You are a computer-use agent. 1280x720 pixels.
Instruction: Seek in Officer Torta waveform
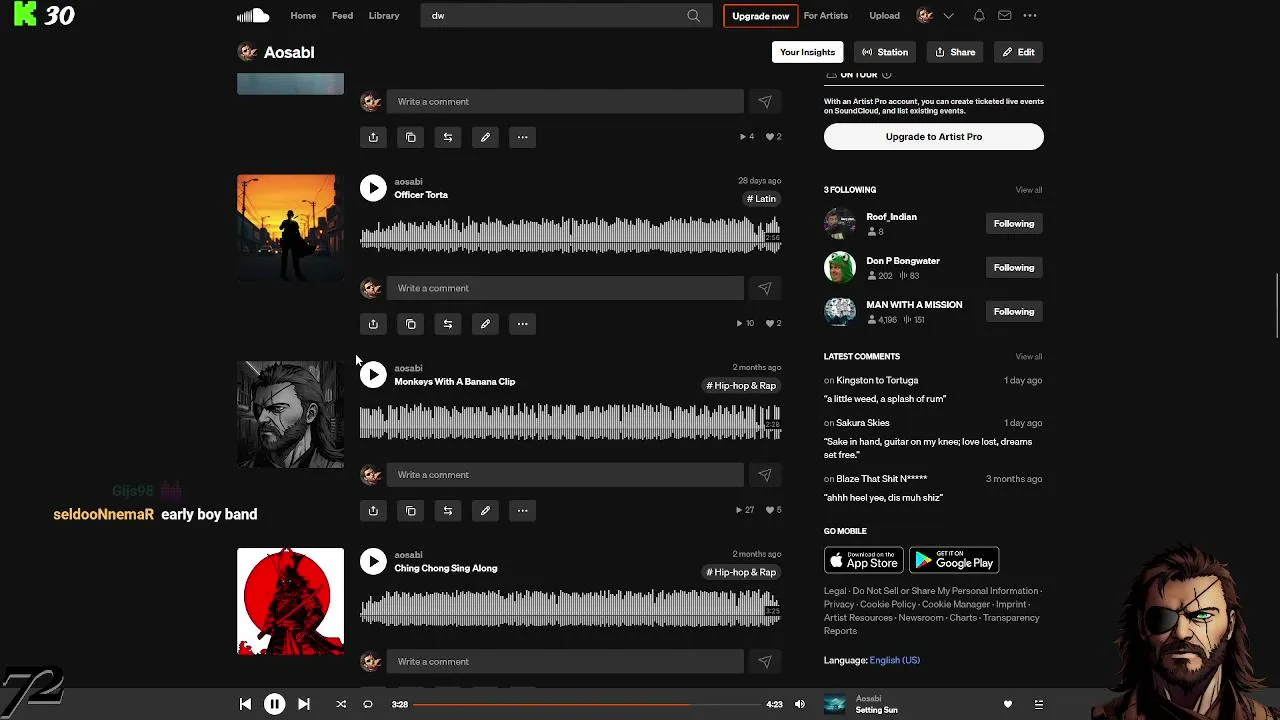point(570,236)
